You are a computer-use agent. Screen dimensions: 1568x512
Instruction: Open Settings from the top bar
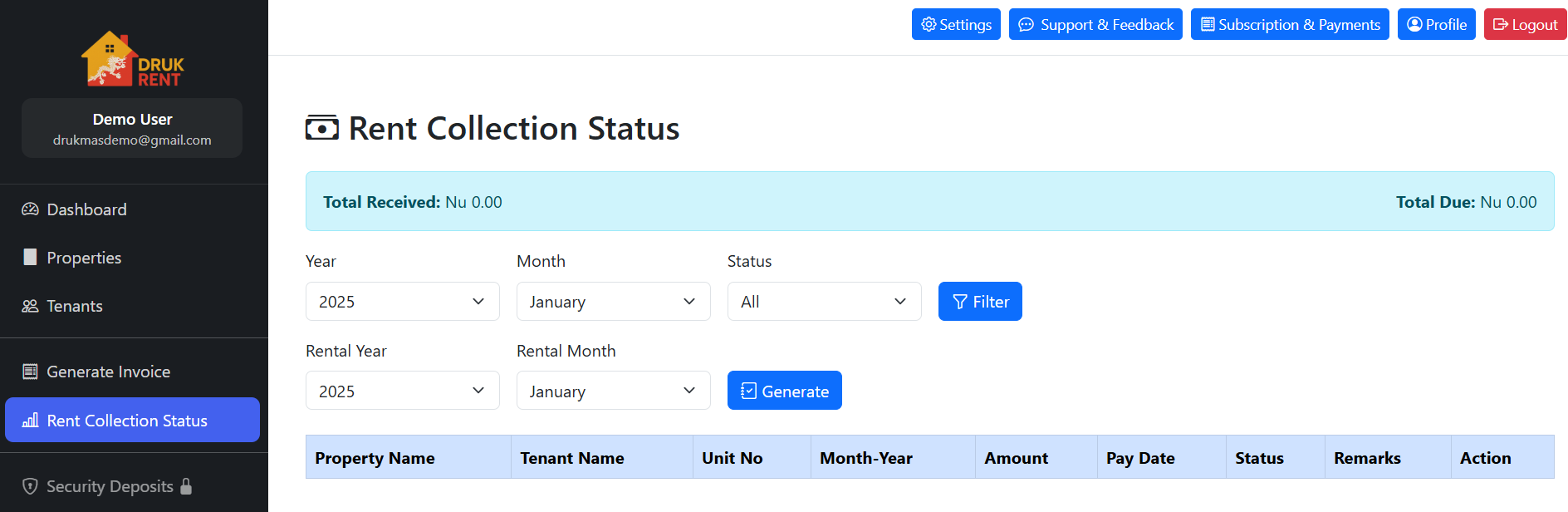[956, 24]
